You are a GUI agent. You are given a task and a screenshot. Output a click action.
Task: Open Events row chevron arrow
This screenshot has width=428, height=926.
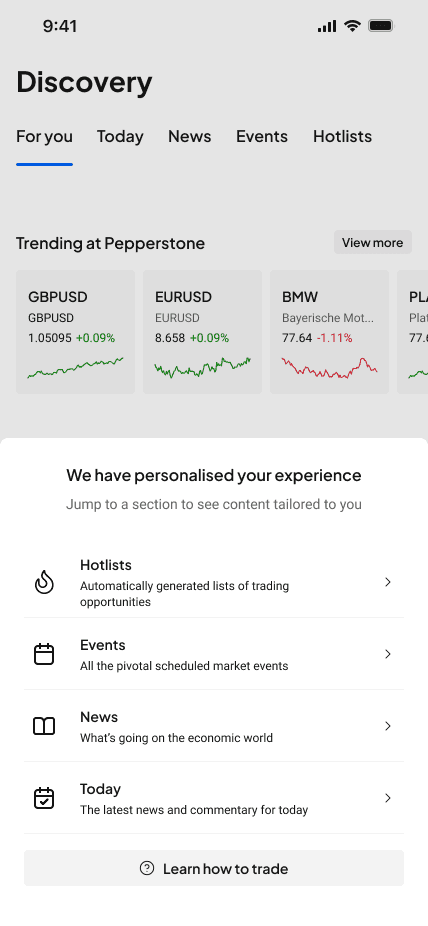388,654
